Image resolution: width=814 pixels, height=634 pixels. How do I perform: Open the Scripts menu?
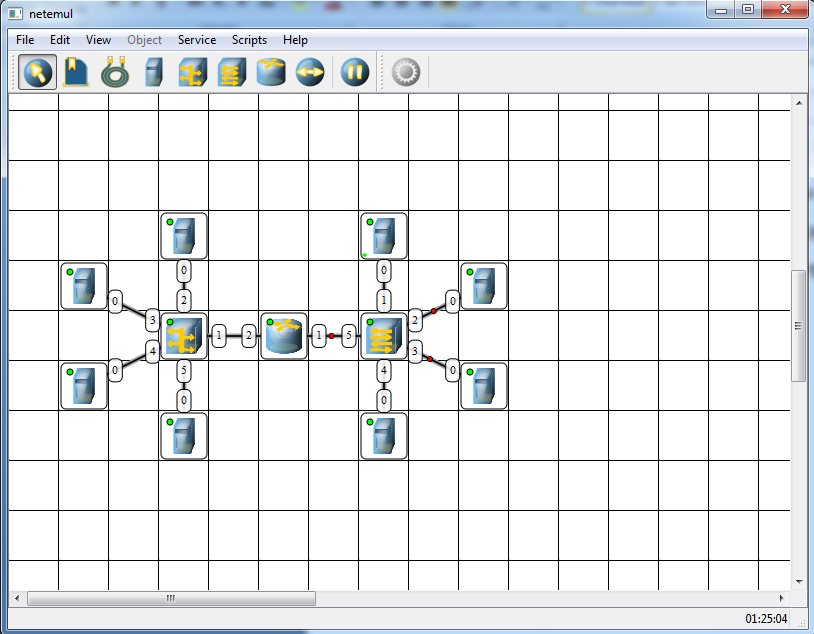(x=249, y=40)
